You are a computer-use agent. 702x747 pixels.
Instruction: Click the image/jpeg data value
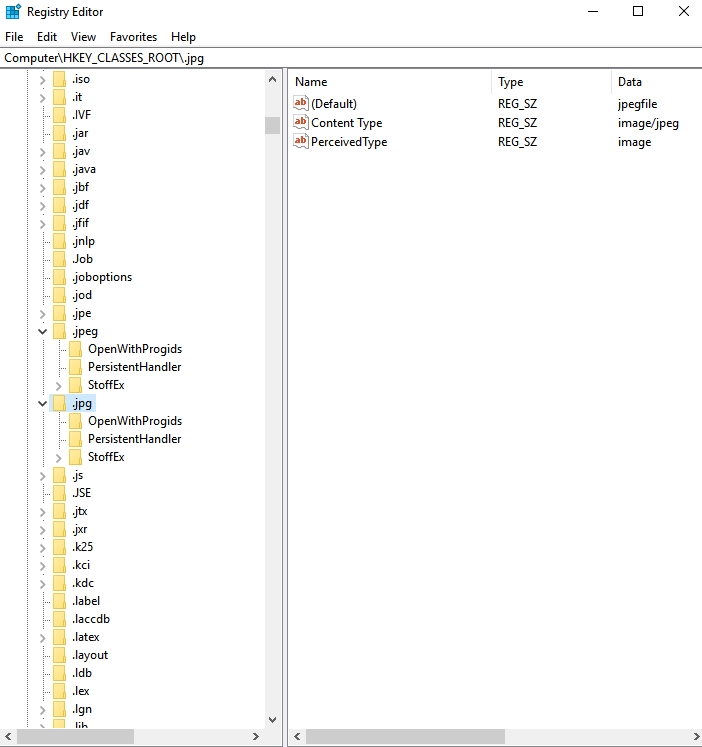tap(648, 123)
